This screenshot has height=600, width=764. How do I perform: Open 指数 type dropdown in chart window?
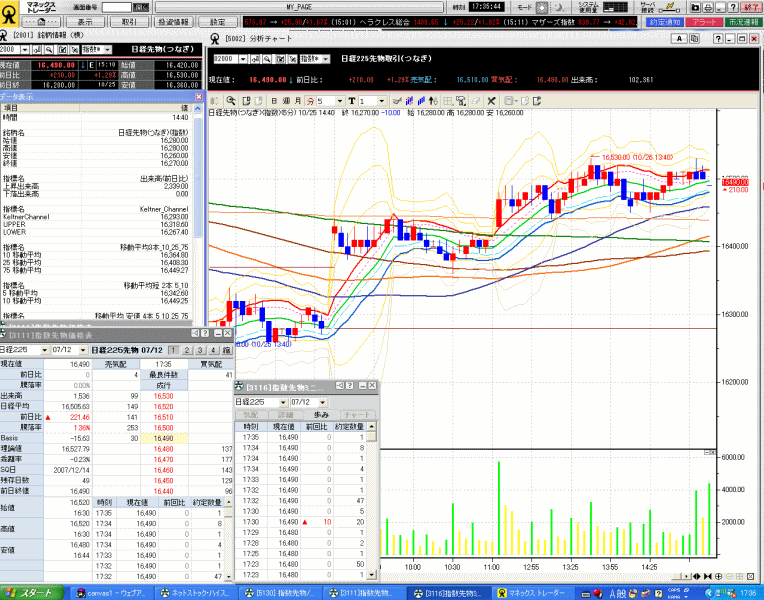pos(325,59)
